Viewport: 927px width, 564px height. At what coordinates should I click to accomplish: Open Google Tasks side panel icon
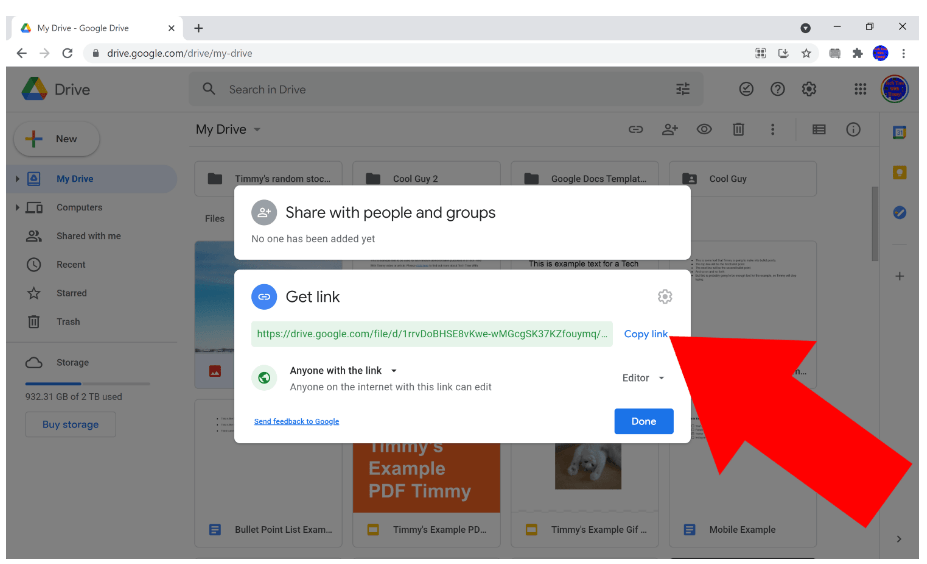point(899,212)
